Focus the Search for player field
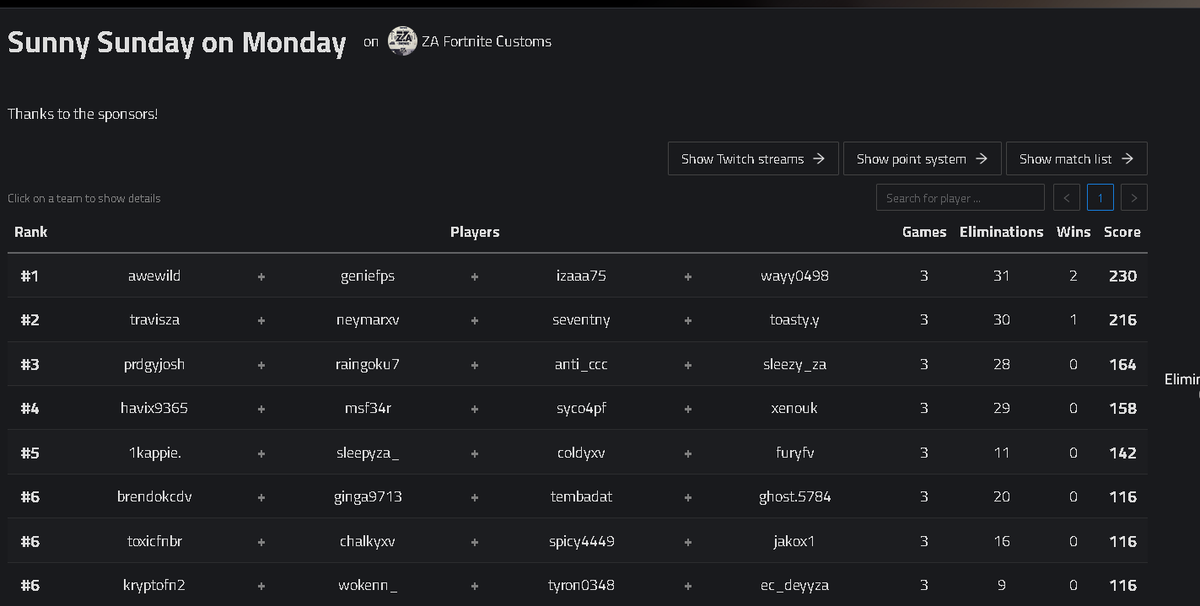The height and width of the screenshot is (606, 1200). (x=960, y=198)
